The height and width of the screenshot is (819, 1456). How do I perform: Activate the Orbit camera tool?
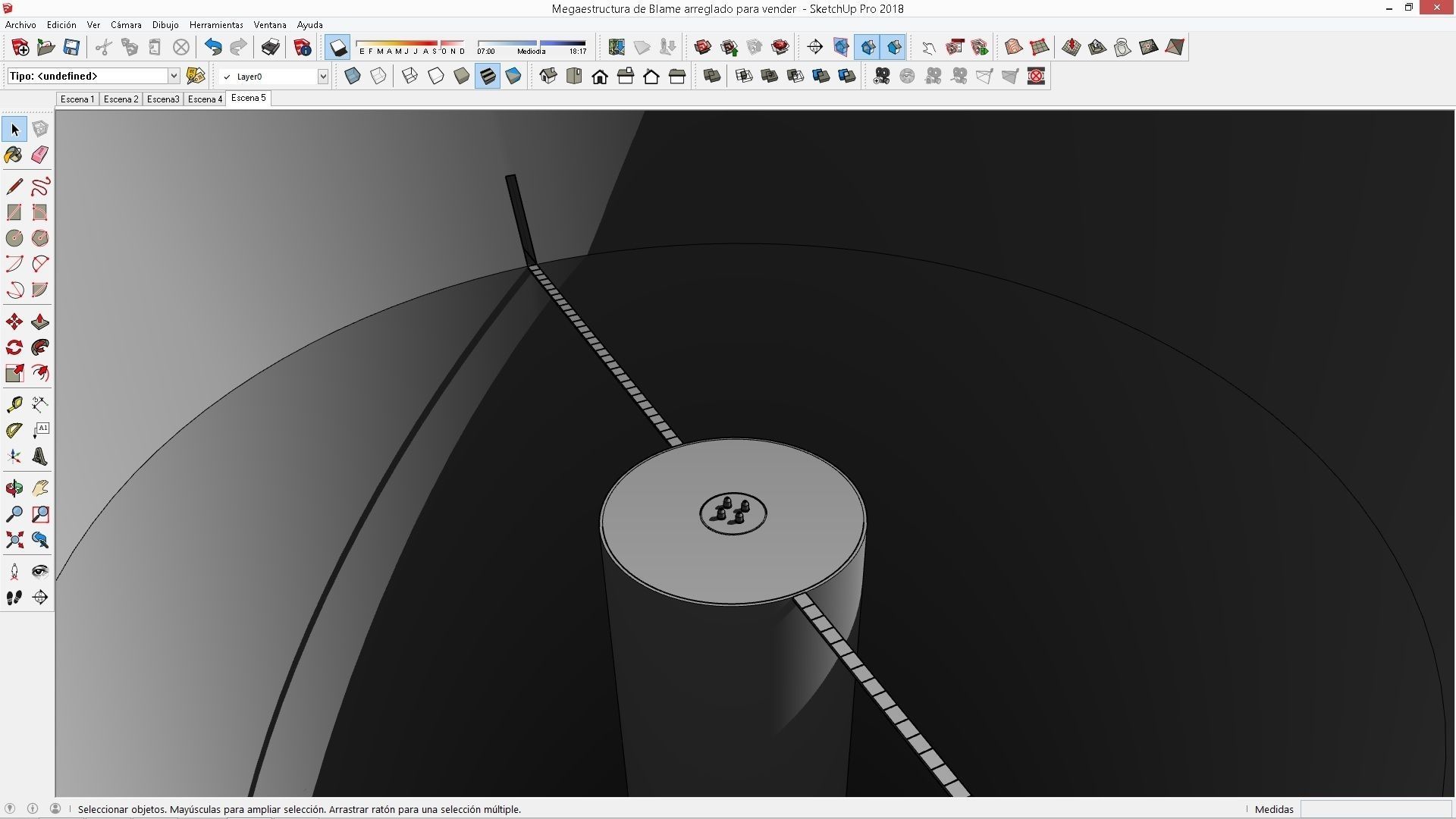pos(14,488)
